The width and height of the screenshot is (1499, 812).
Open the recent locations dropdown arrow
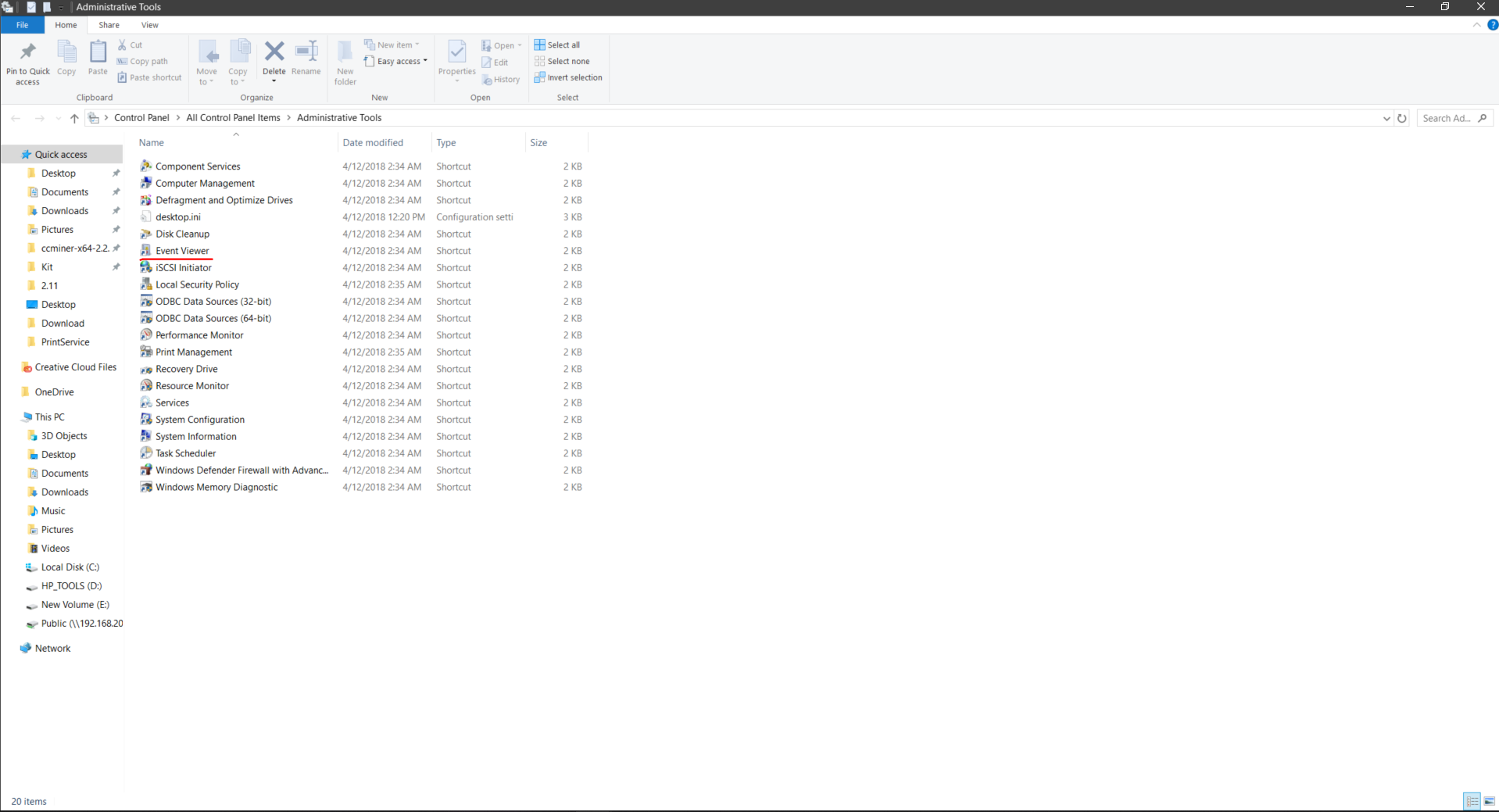click(x=58, y=118)
